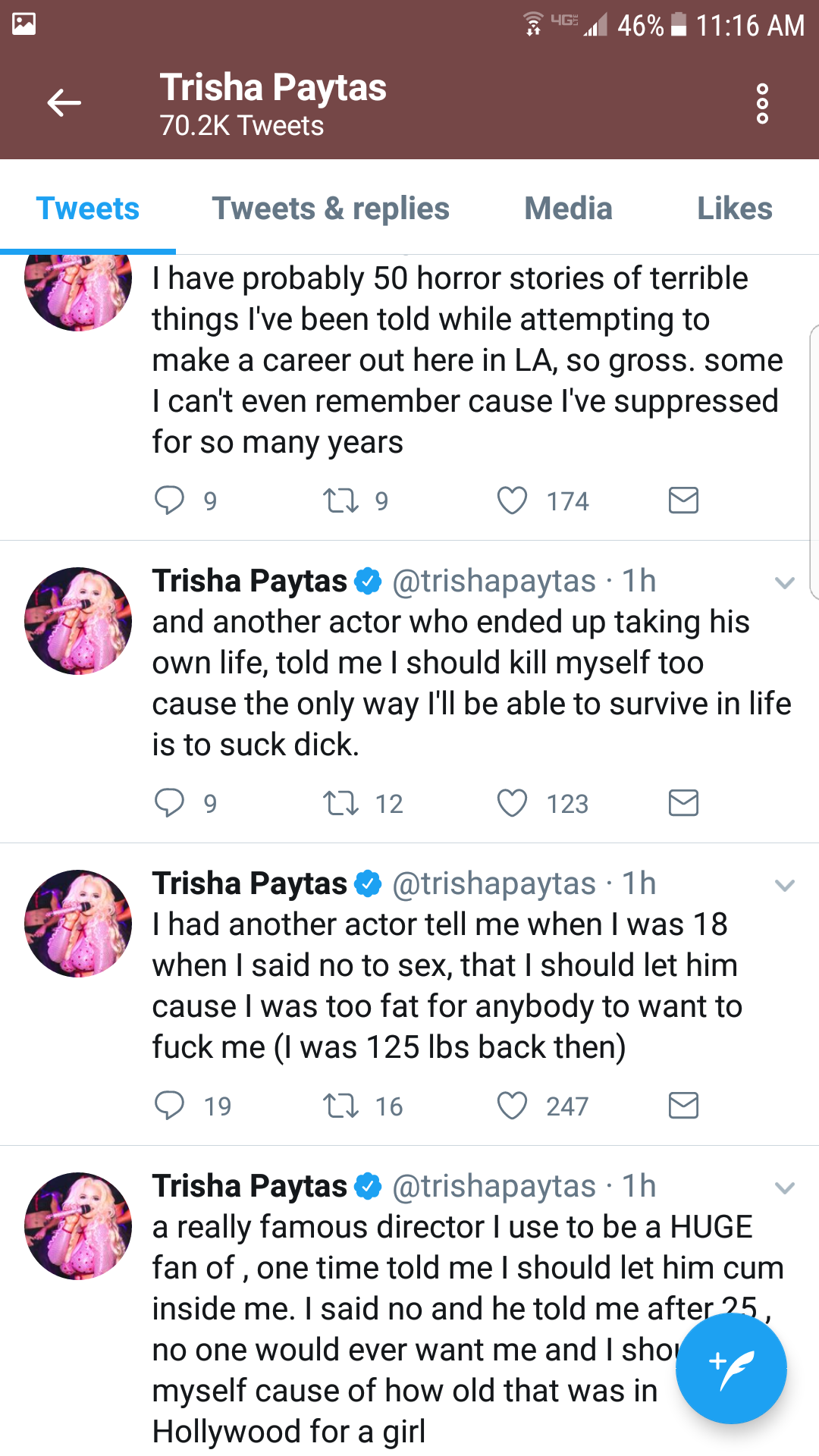Expand options chevron on 'famous director' tweet
Screen dimensions: 819x1456
pyautogui.click(x=784, y=1188)
